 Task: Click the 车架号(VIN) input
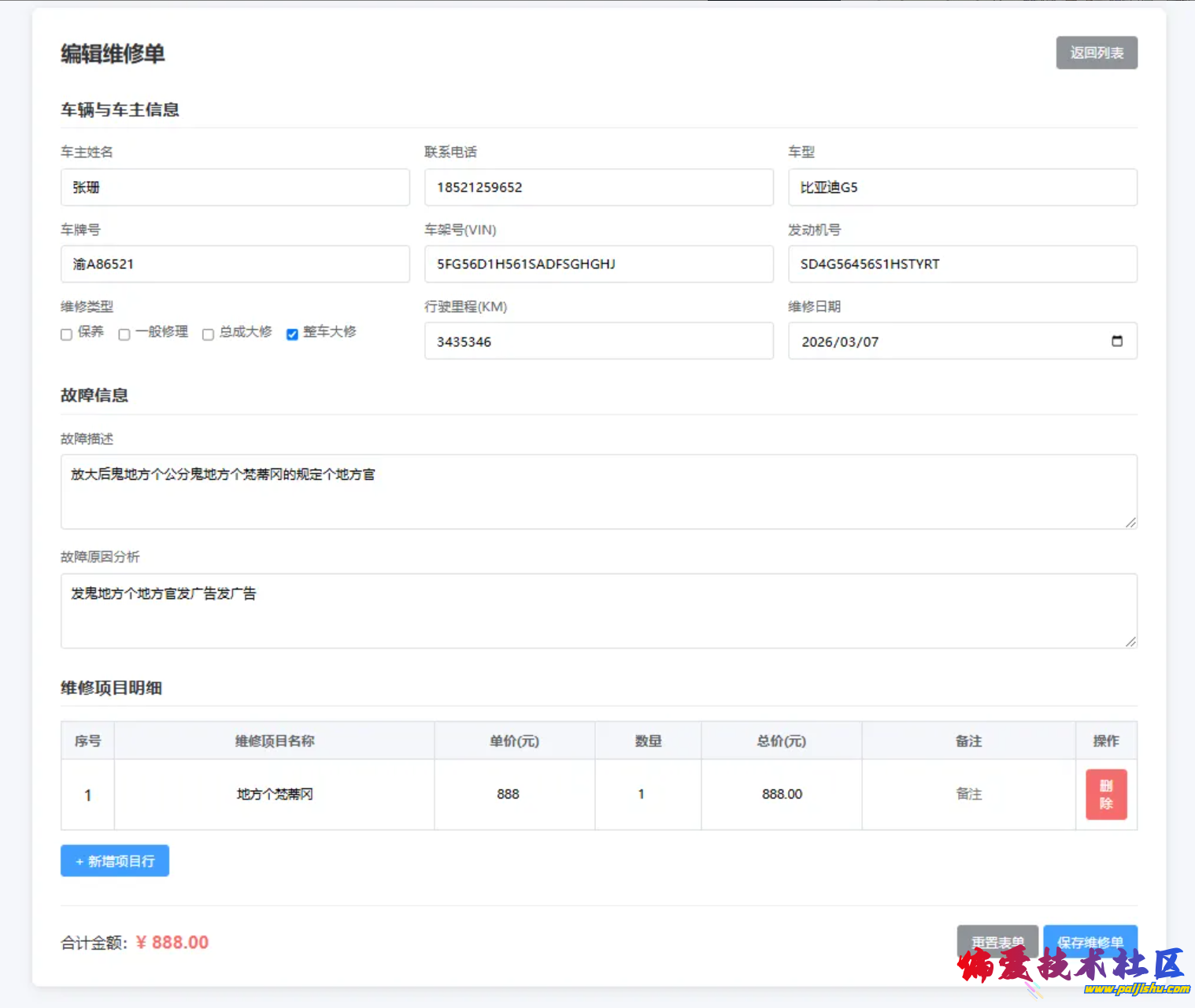[x=598, y=264]
